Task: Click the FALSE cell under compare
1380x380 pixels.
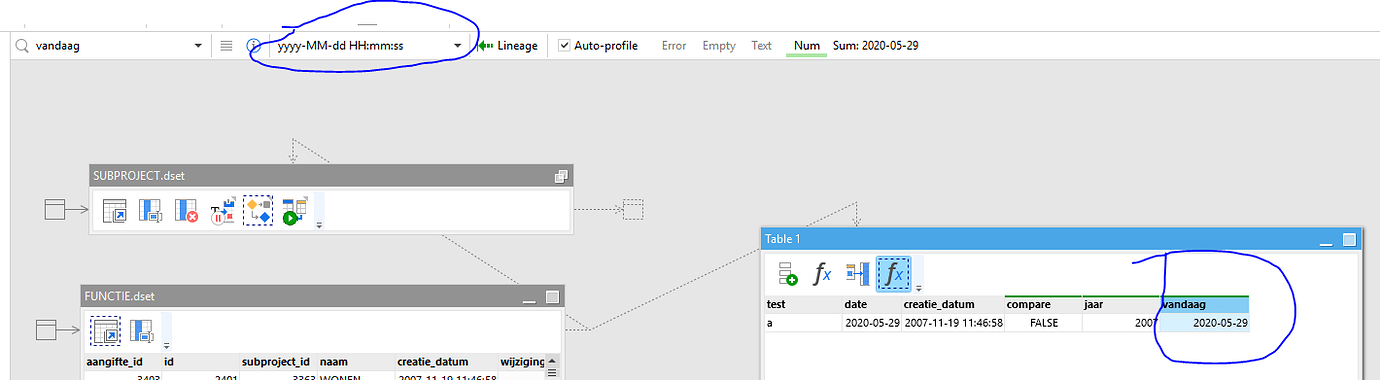Action: point(1043,323)
